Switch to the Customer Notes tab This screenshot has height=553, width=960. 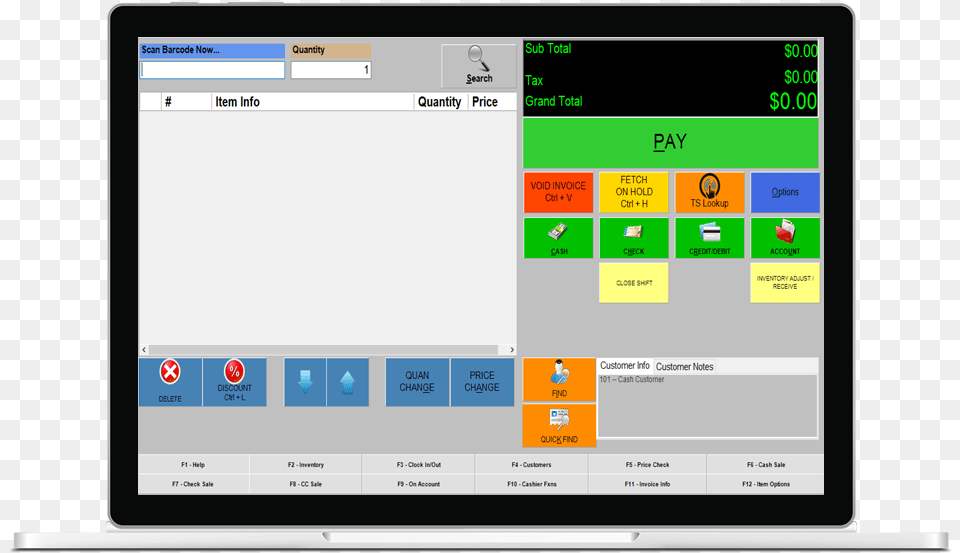tap(685, 367)
